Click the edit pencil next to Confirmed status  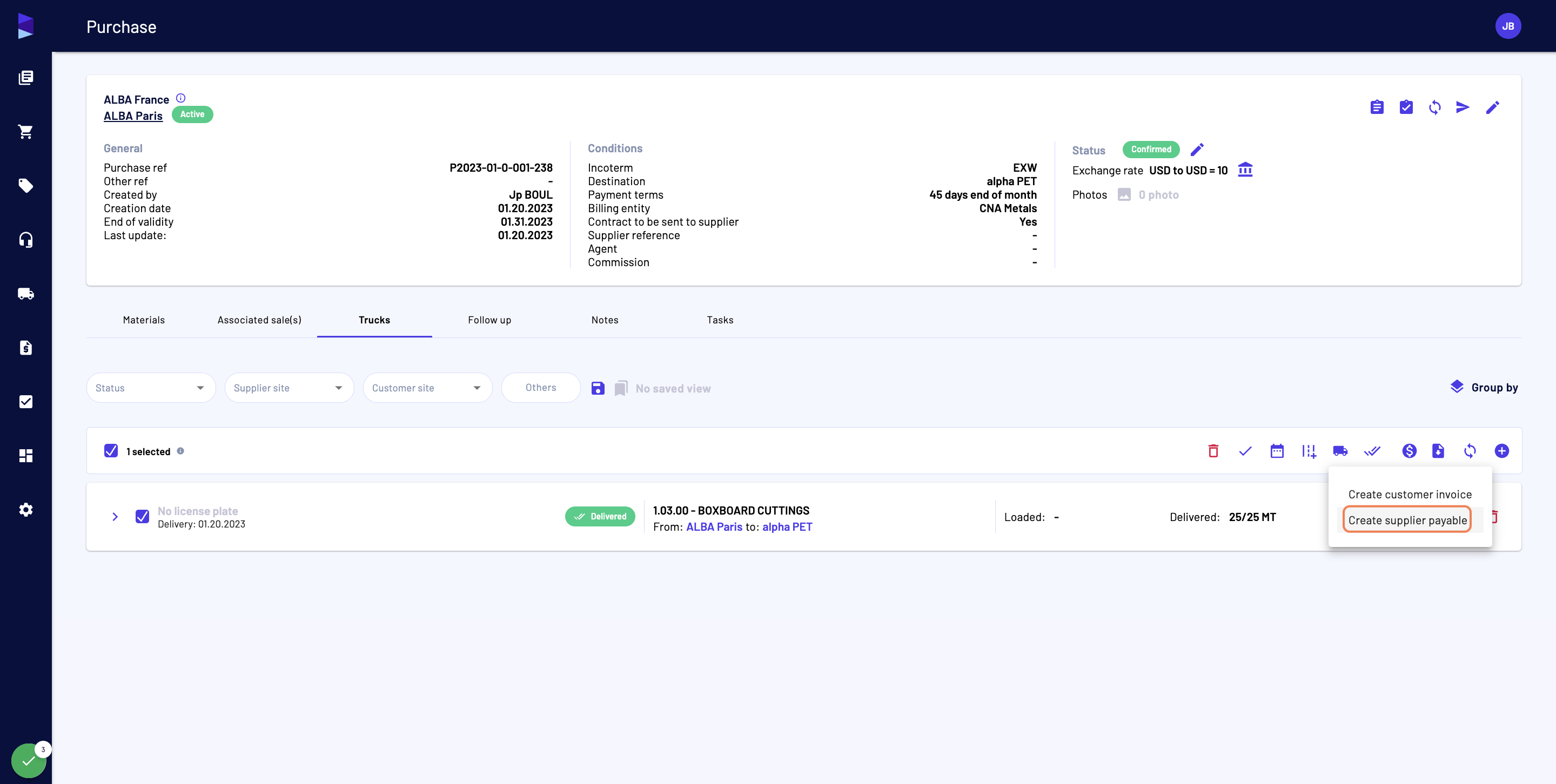point(1197,149)
